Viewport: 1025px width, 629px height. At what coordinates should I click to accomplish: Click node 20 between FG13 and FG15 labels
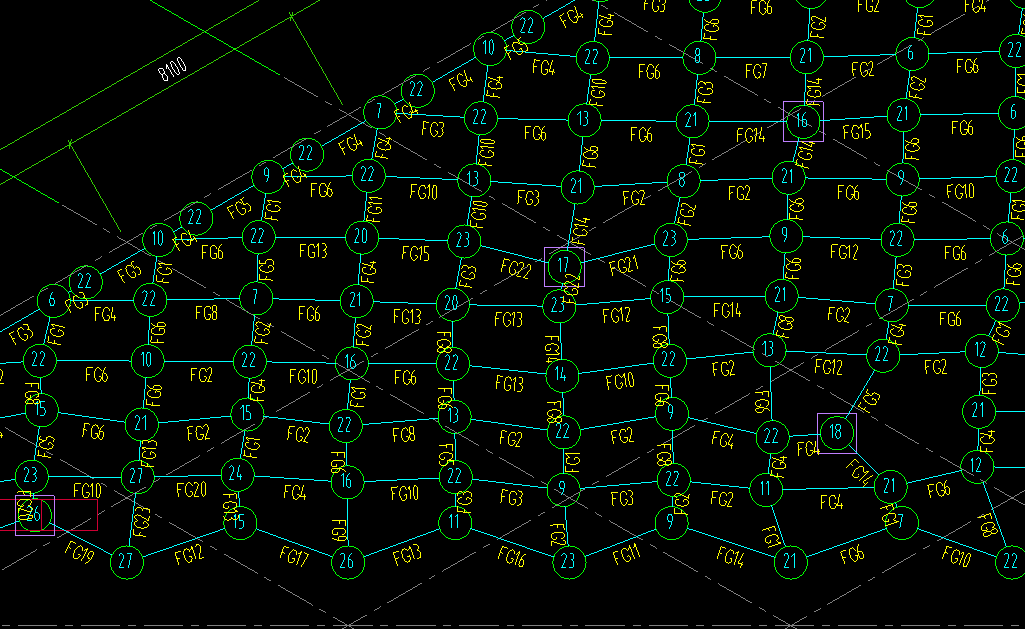(361, 237)
